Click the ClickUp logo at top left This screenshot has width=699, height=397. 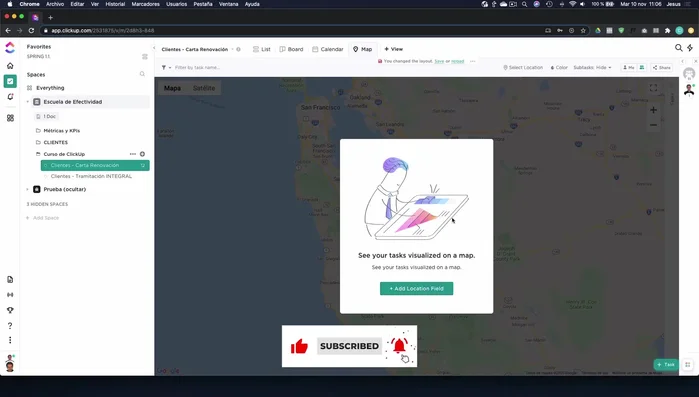point(10,47)
